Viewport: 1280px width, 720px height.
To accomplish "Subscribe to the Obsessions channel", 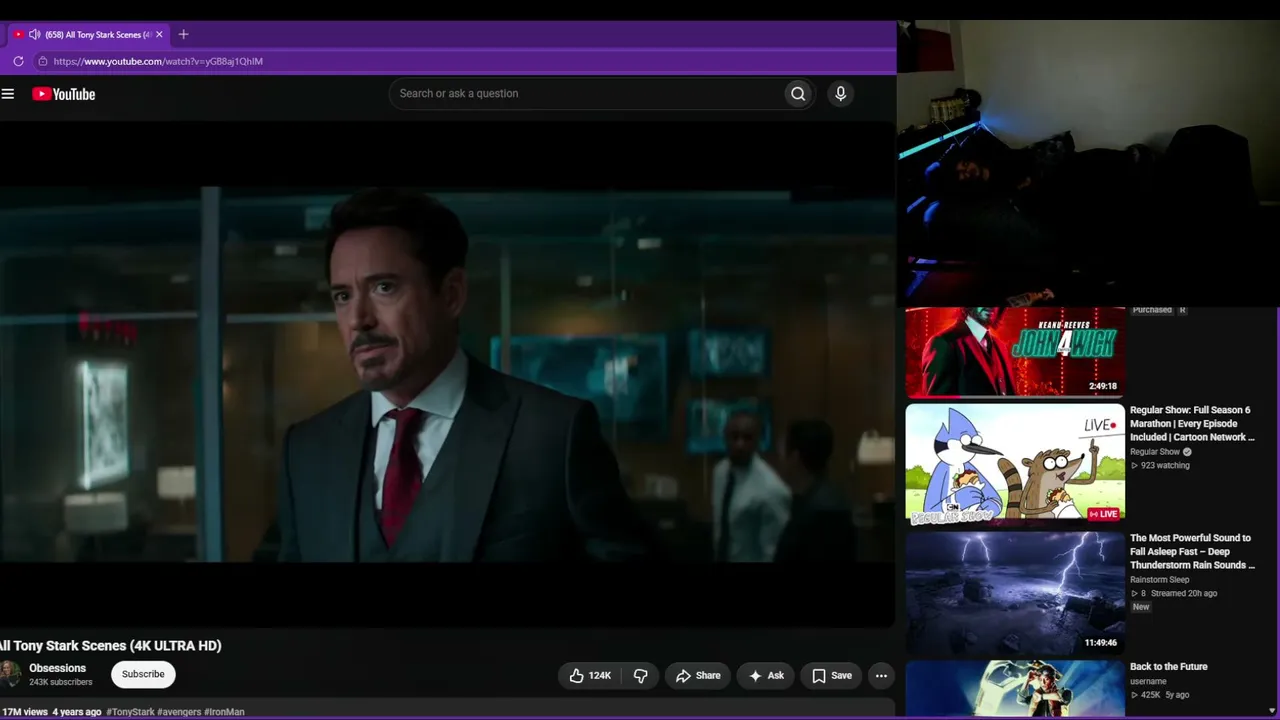I will click(143, 674).
